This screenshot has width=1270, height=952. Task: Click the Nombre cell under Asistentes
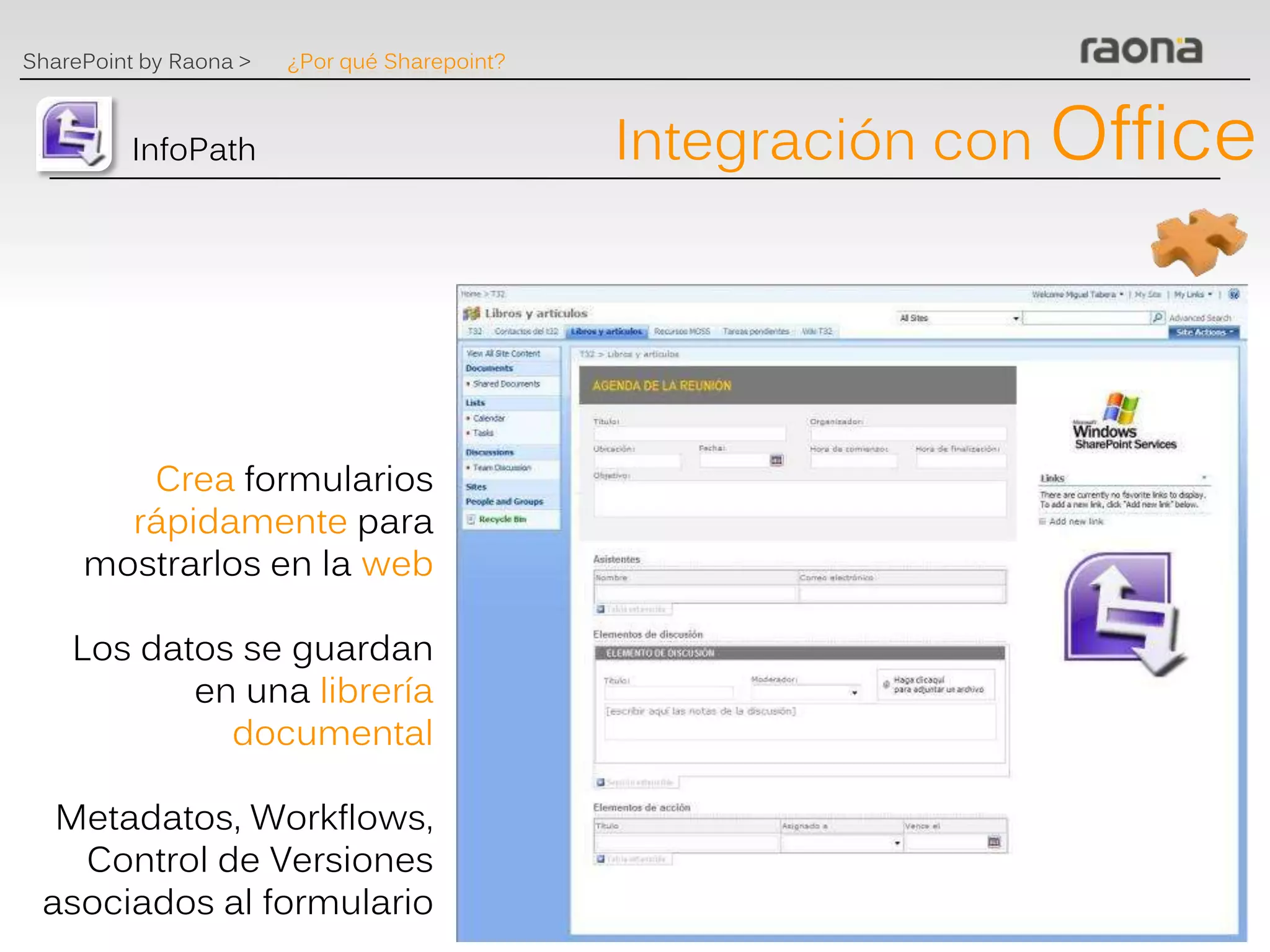point(695,594)
